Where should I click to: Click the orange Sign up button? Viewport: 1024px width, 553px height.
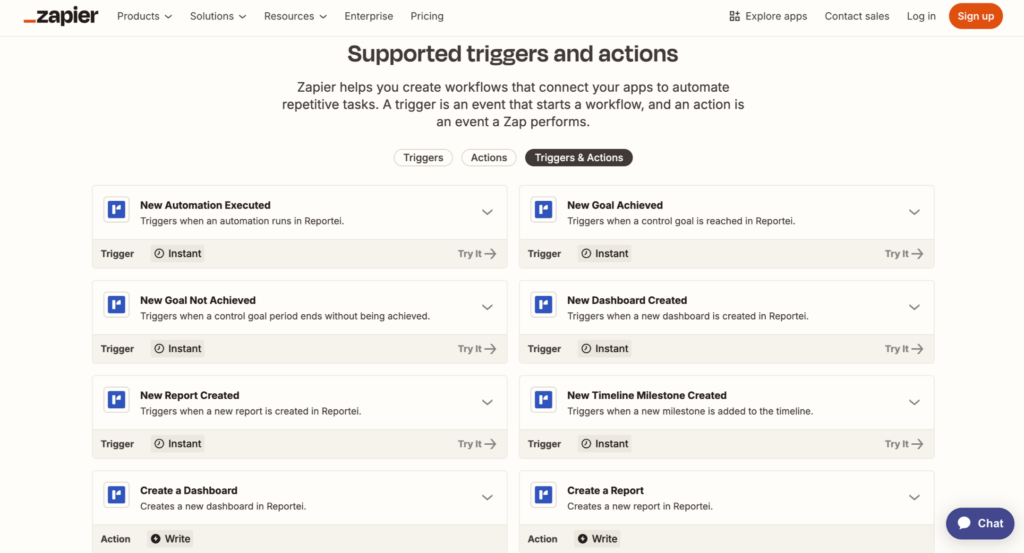(x=976, y=16)
